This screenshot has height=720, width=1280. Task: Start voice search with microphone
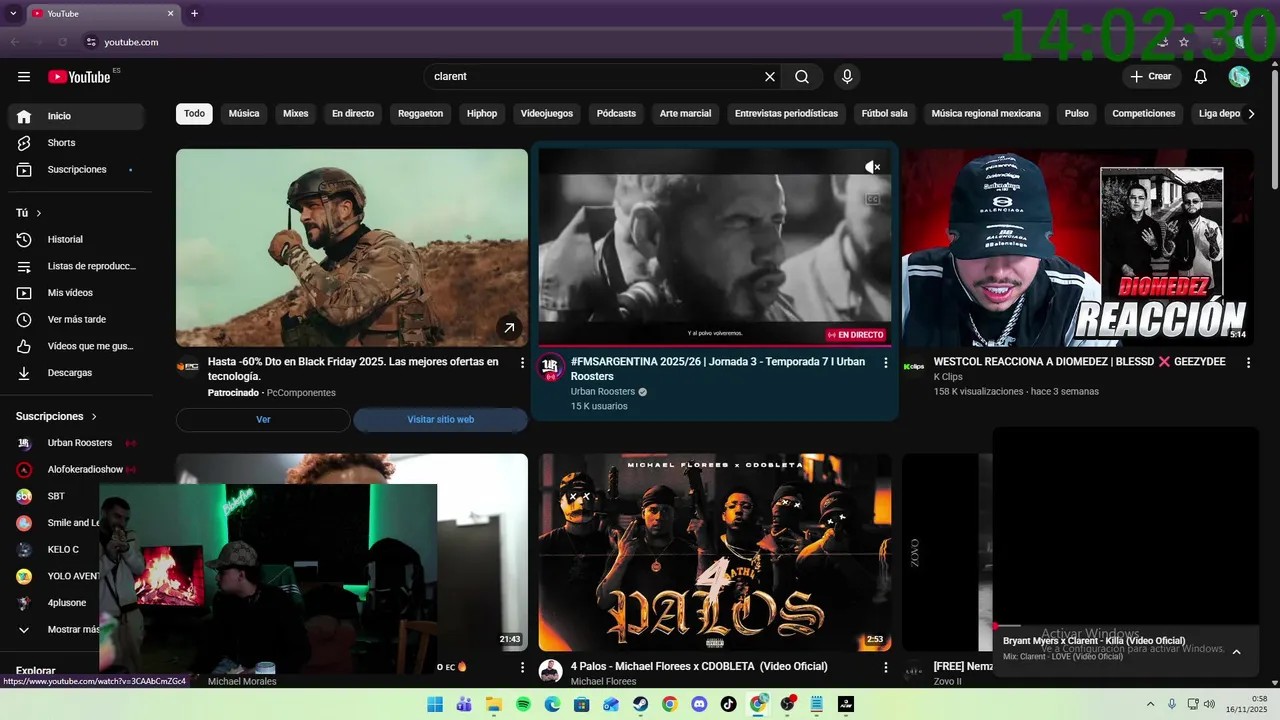coord(847,77)
